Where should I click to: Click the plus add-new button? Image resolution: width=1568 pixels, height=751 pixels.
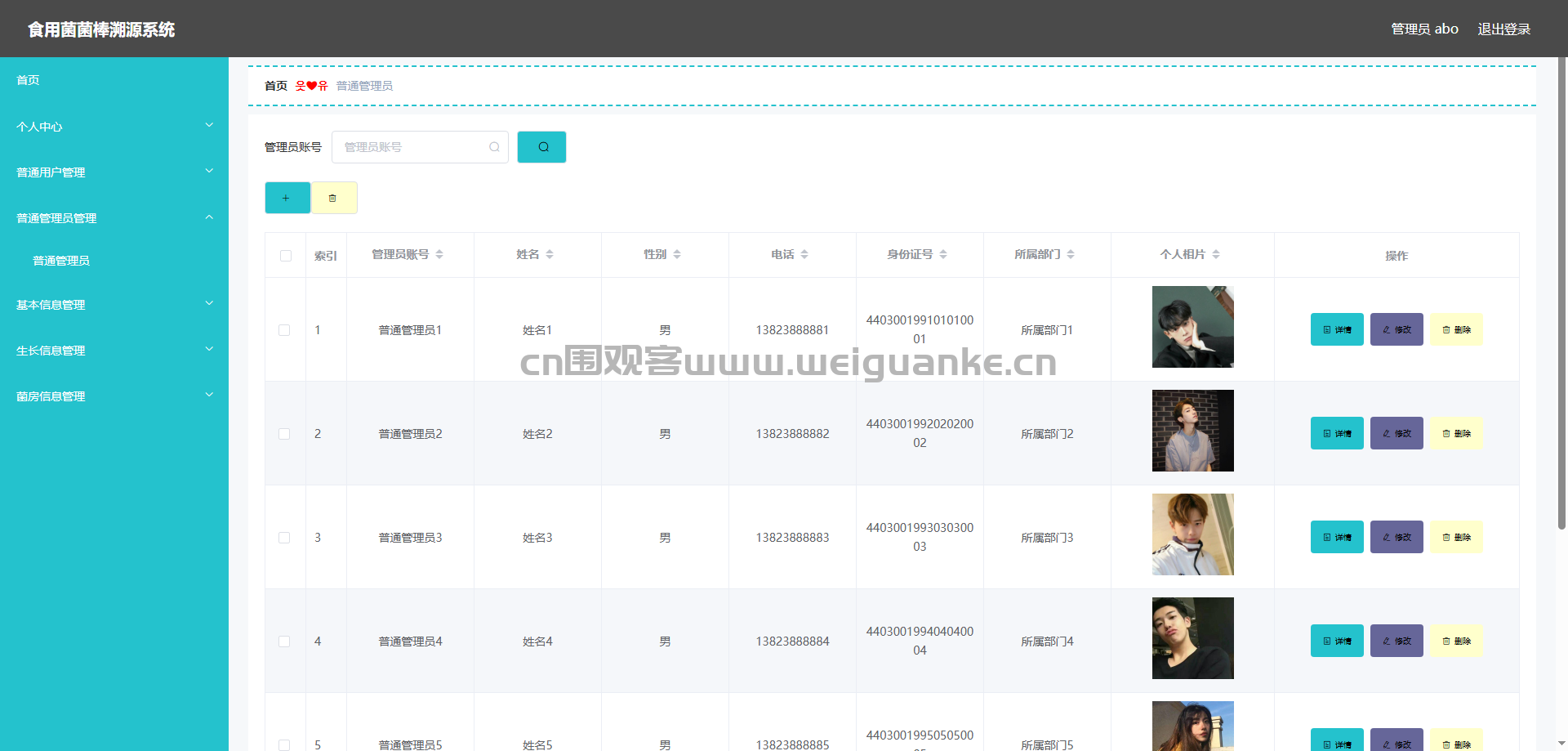point(287,198)
